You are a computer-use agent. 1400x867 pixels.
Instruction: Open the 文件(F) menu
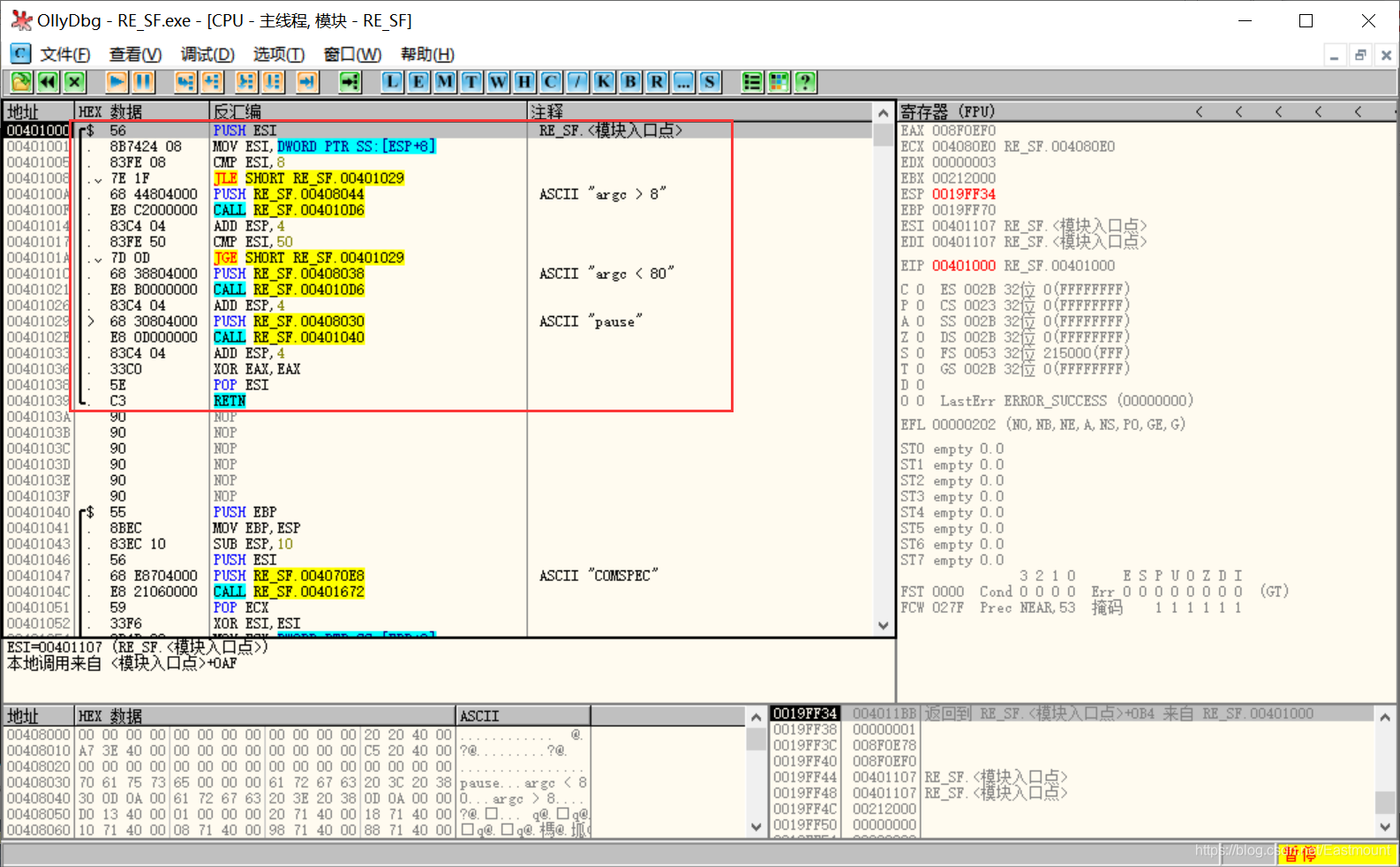pyautogui.click(x=65, y=55)
